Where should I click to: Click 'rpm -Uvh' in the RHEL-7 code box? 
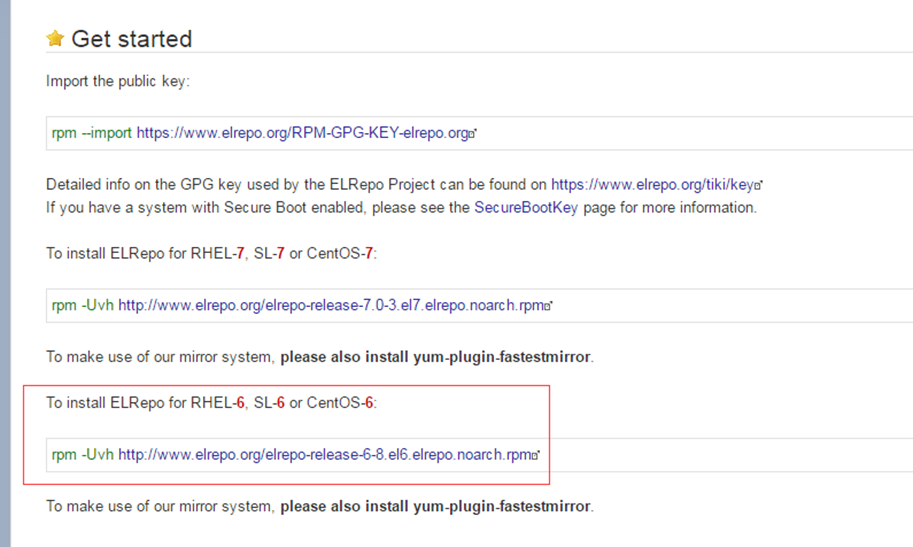tap(83, 305)
